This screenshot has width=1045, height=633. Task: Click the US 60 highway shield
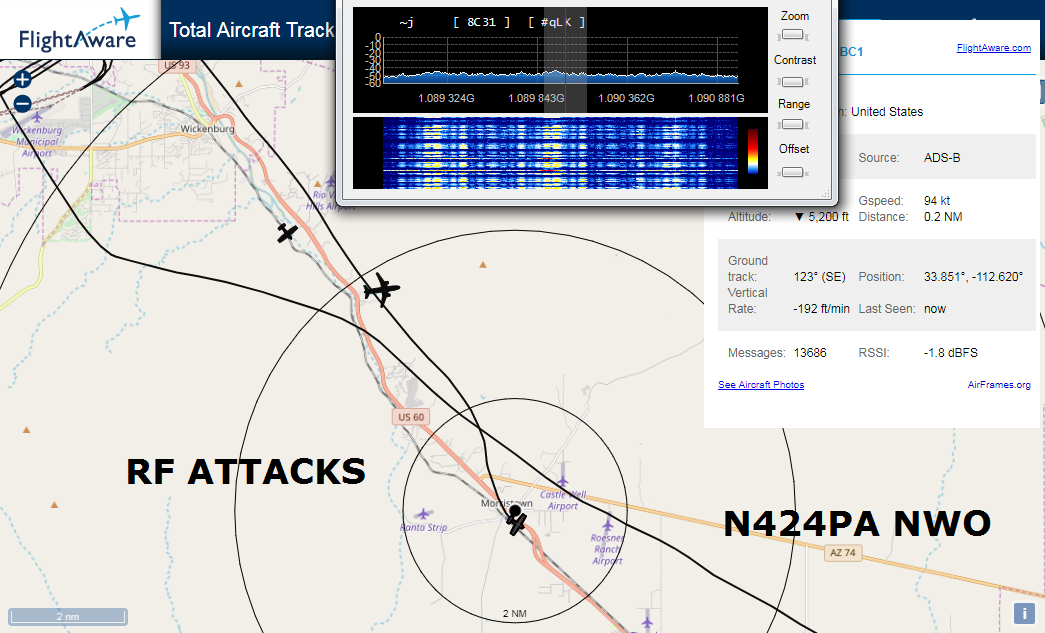411,417
